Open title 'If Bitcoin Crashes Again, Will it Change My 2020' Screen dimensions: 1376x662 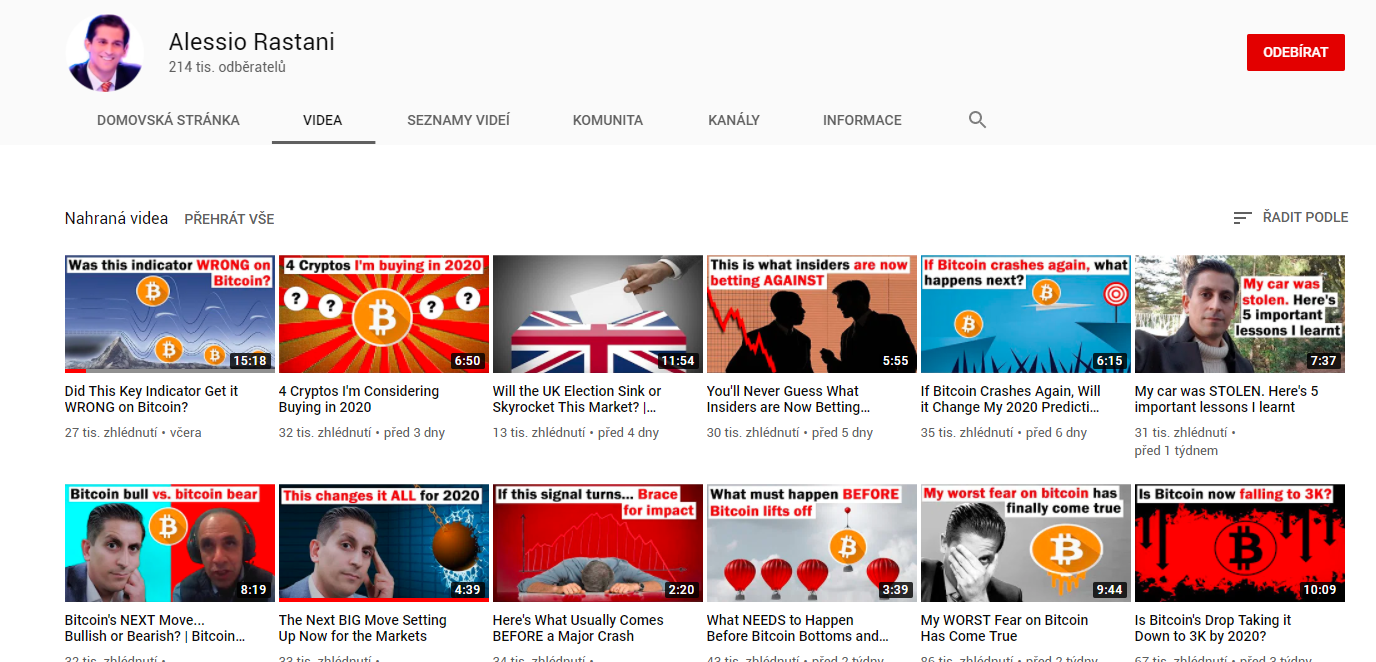click(1011, 399)
